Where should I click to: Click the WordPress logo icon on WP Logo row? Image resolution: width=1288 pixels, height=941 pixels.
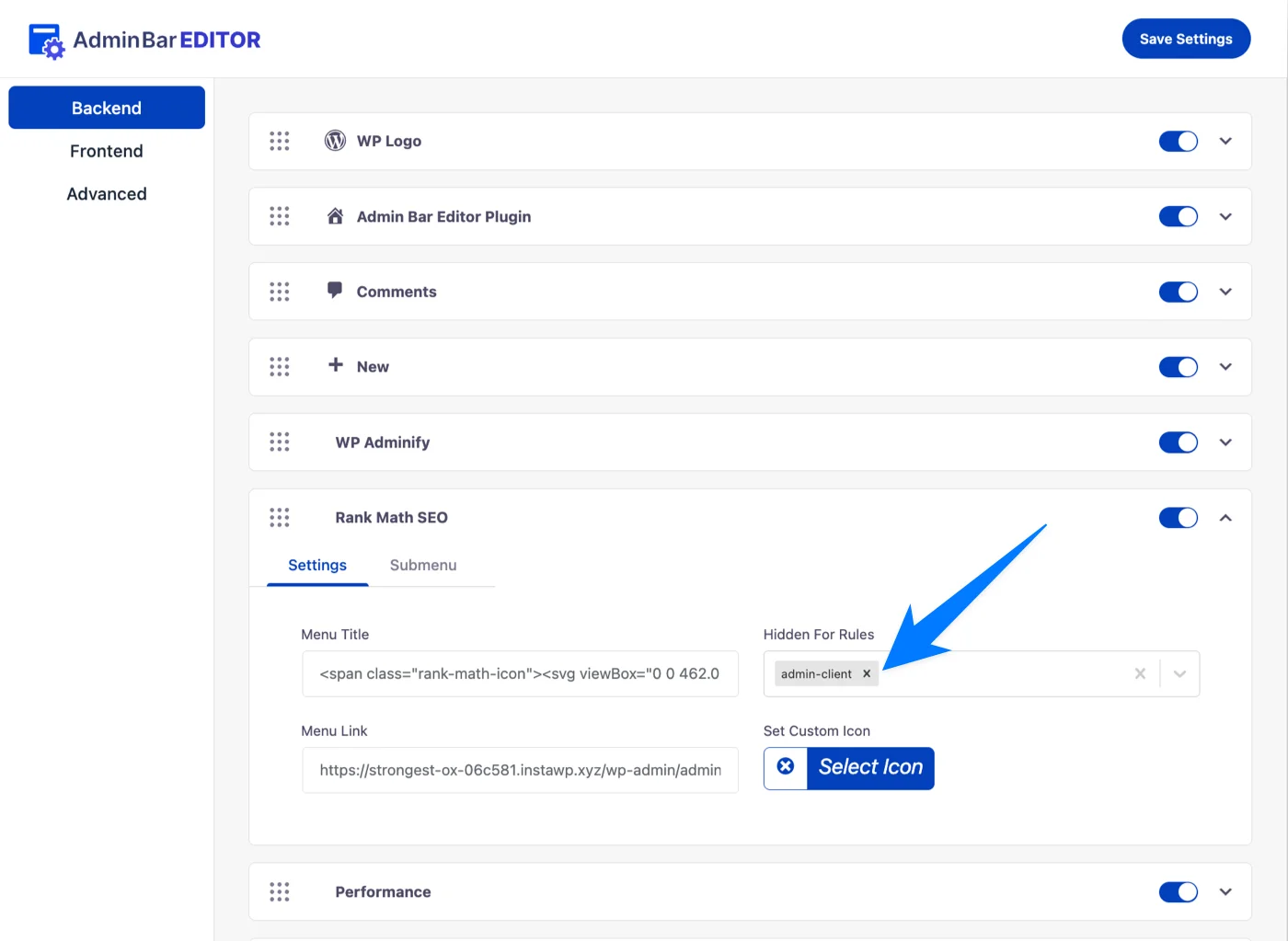tap(334, 140)
